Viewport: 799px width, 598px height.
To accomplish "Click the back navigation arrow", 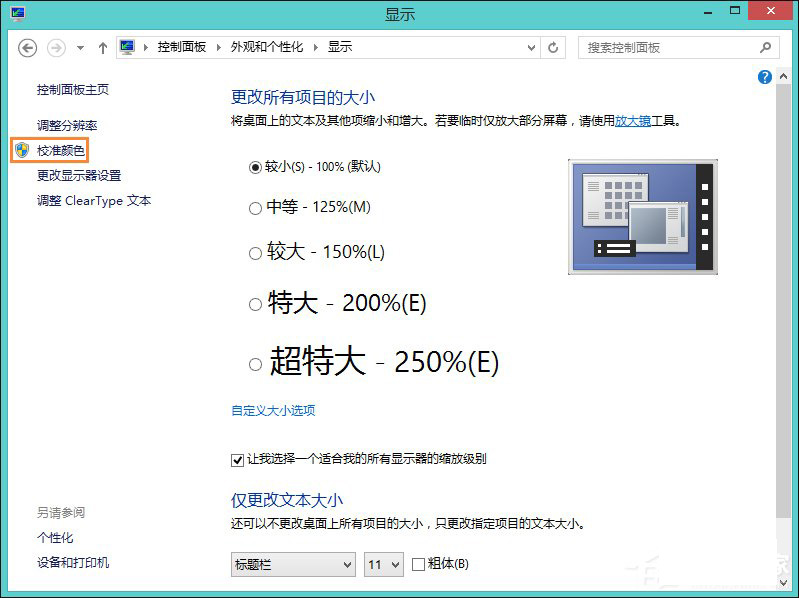I will 28,48.
